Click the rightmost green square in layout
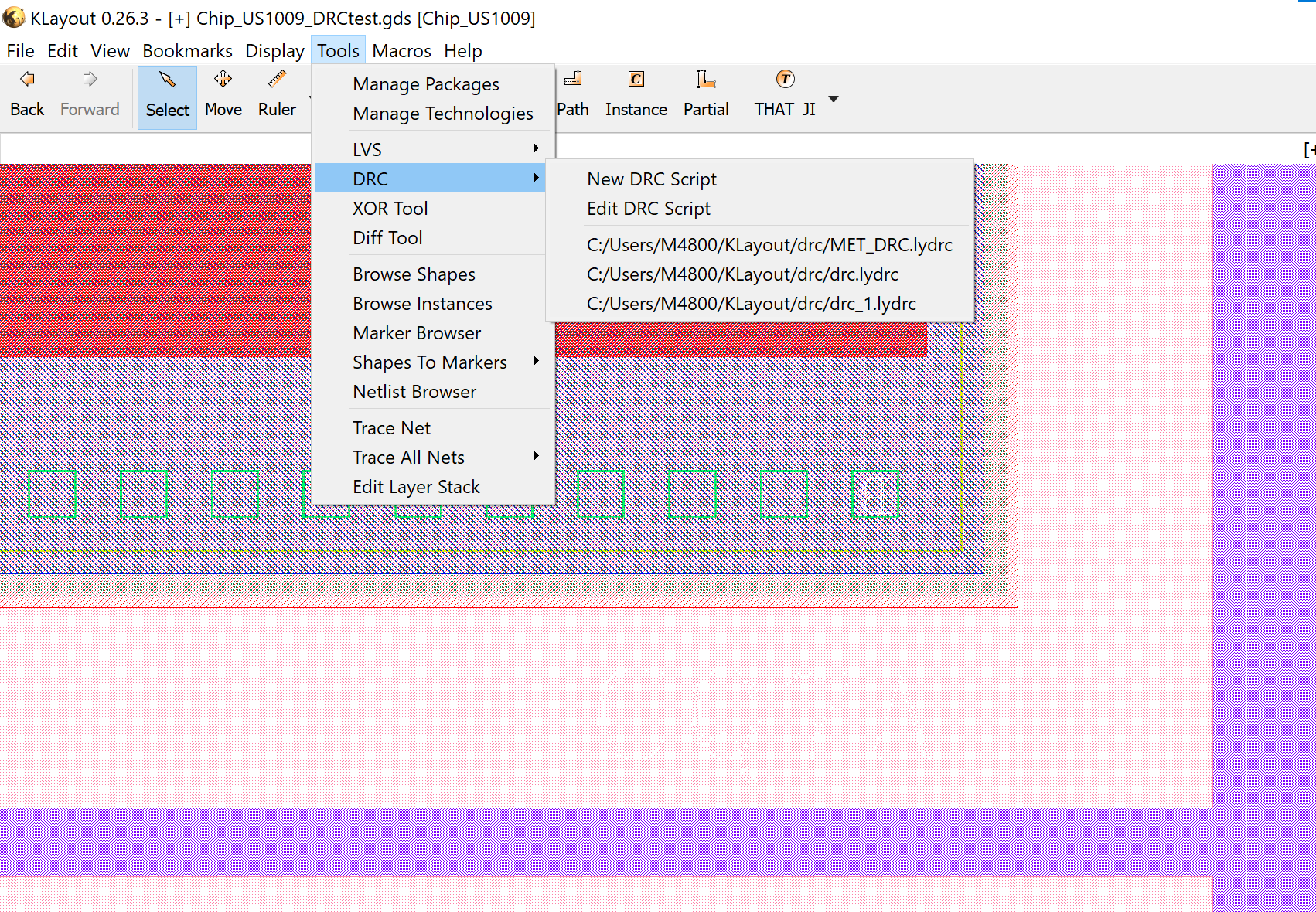The width and height of the screenshot is (1316, 912). coord(875,494)
